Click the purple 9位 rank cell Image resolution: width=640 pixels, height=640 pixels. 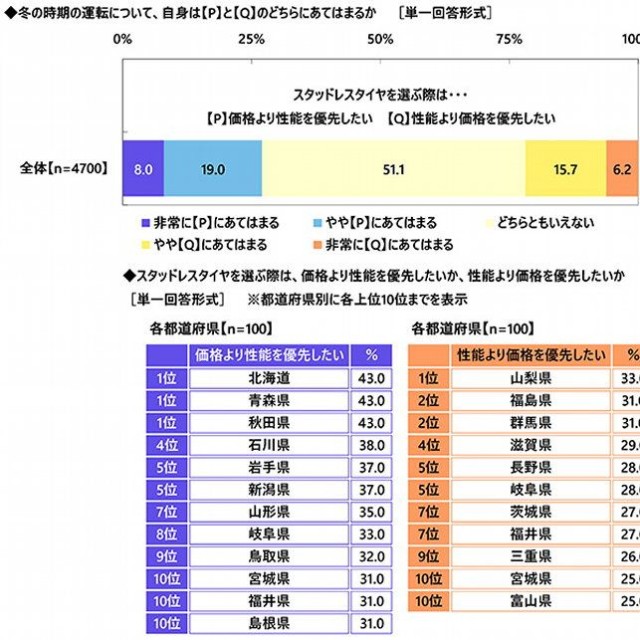[167, 556]
